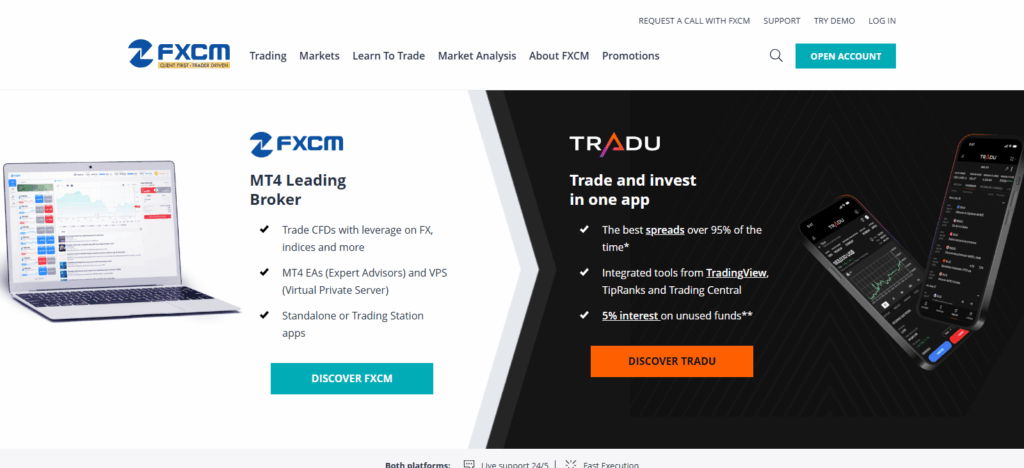Click the OPEN ACCOUNT button

click(846, 56)
